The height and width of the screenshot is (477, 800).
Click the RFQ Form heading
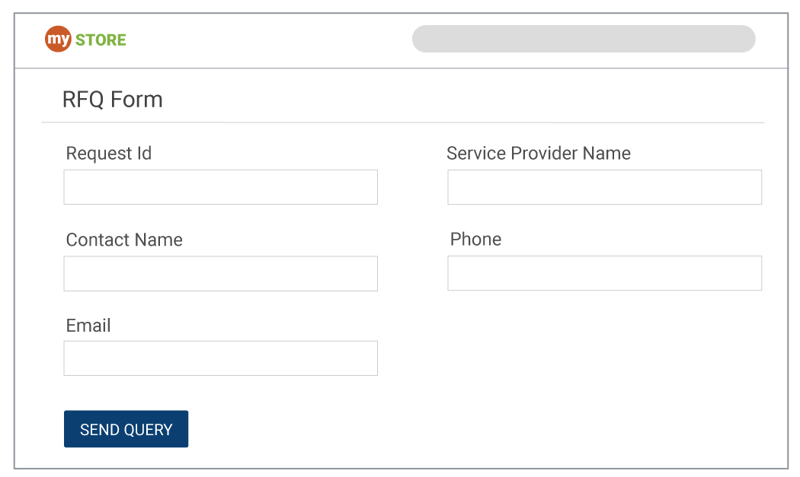(112, 100)
